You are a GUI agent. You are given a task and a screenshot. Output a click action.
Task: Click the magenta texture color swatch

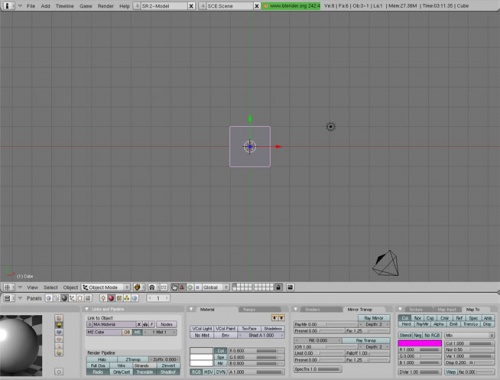(x=420, y=343)
